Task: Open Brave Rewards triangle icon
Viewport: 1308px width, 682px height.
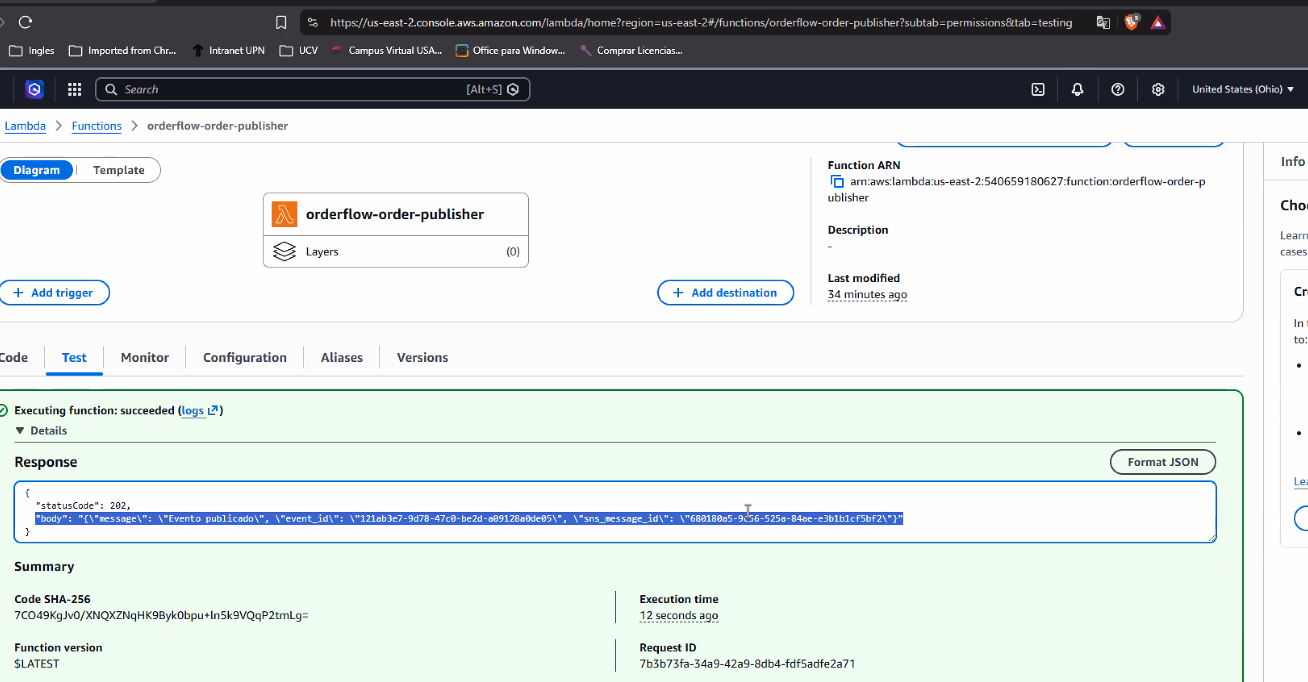Action: click(1157, 22)
